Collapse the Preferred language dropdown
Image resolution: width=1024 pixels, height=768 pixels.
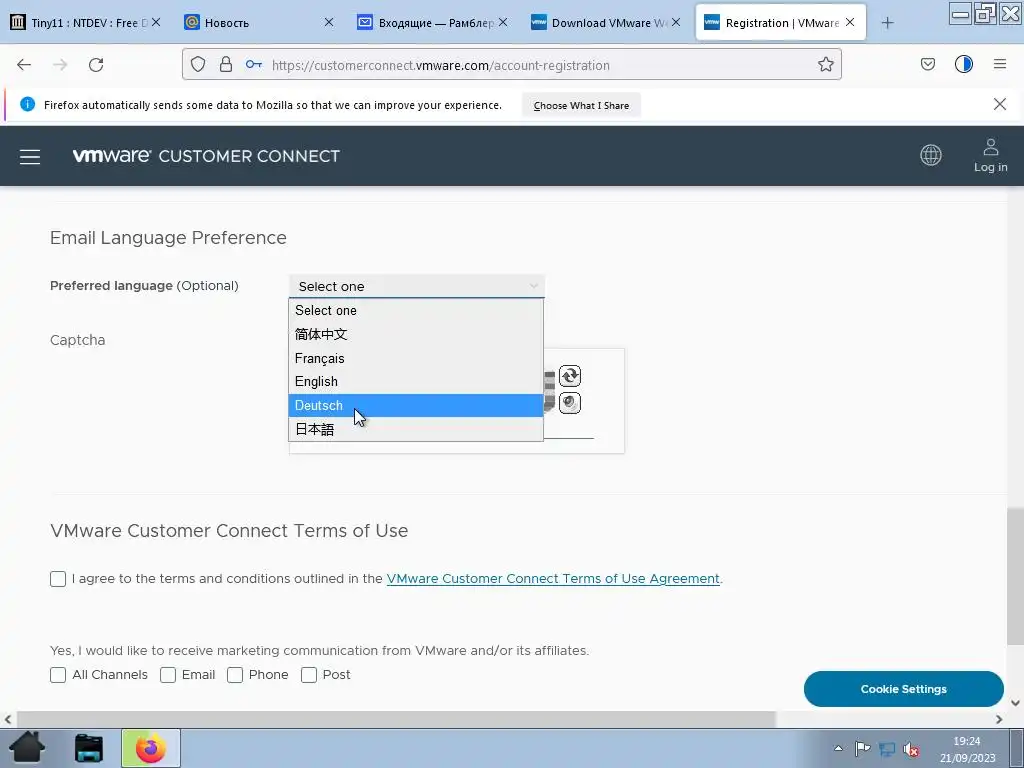coord(417,286)
